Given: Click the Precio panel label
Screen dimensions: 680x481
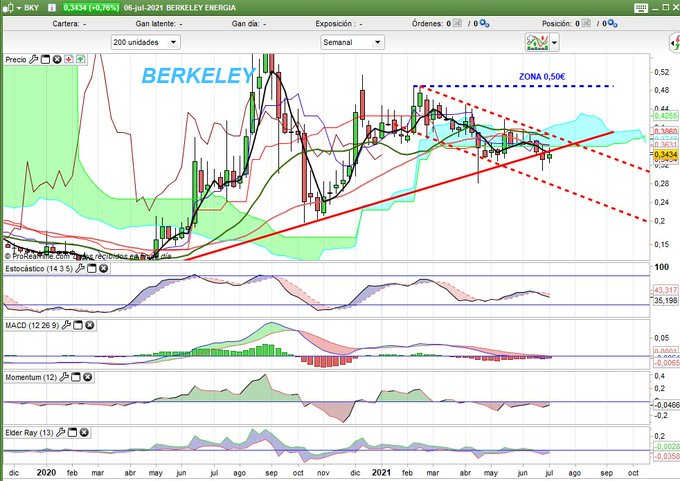Looking at the screenshot, I should (x=16, y=60).
